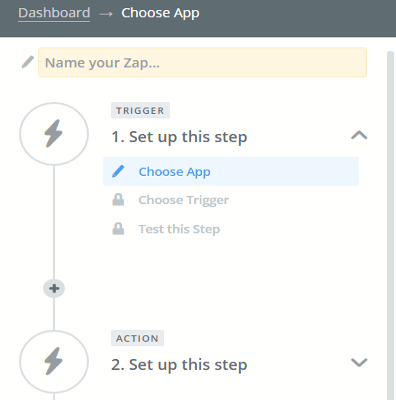Click the breadcrumb arrow after Dashboard
Viewport: 396px width, 400px height.
pos(106,14)
